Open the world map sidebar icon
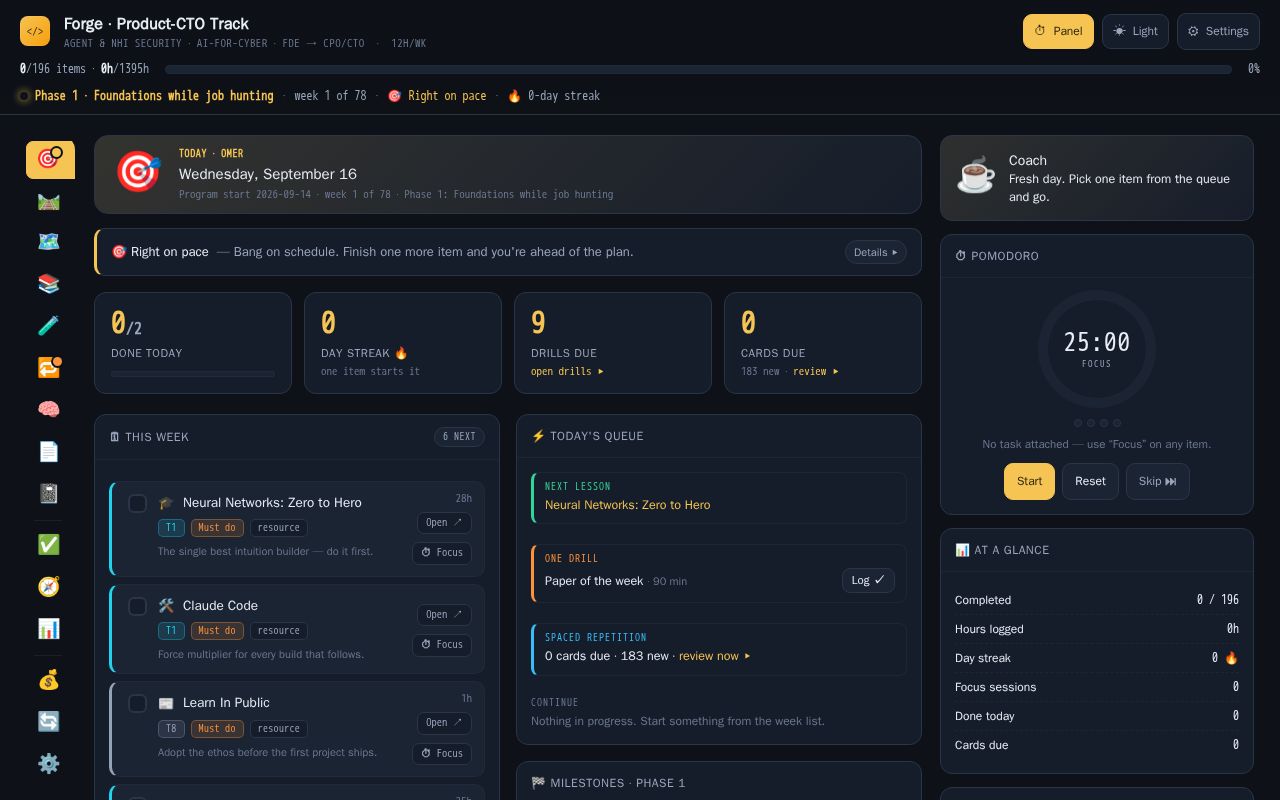The height and width of the screenshot is (800, 1280). (x=49, y=243)
